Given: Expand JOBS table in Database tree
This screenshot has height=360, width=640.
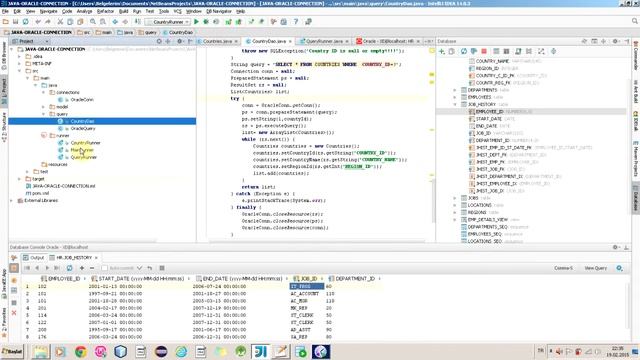Looking at the screenshot, I should (455, 198).
